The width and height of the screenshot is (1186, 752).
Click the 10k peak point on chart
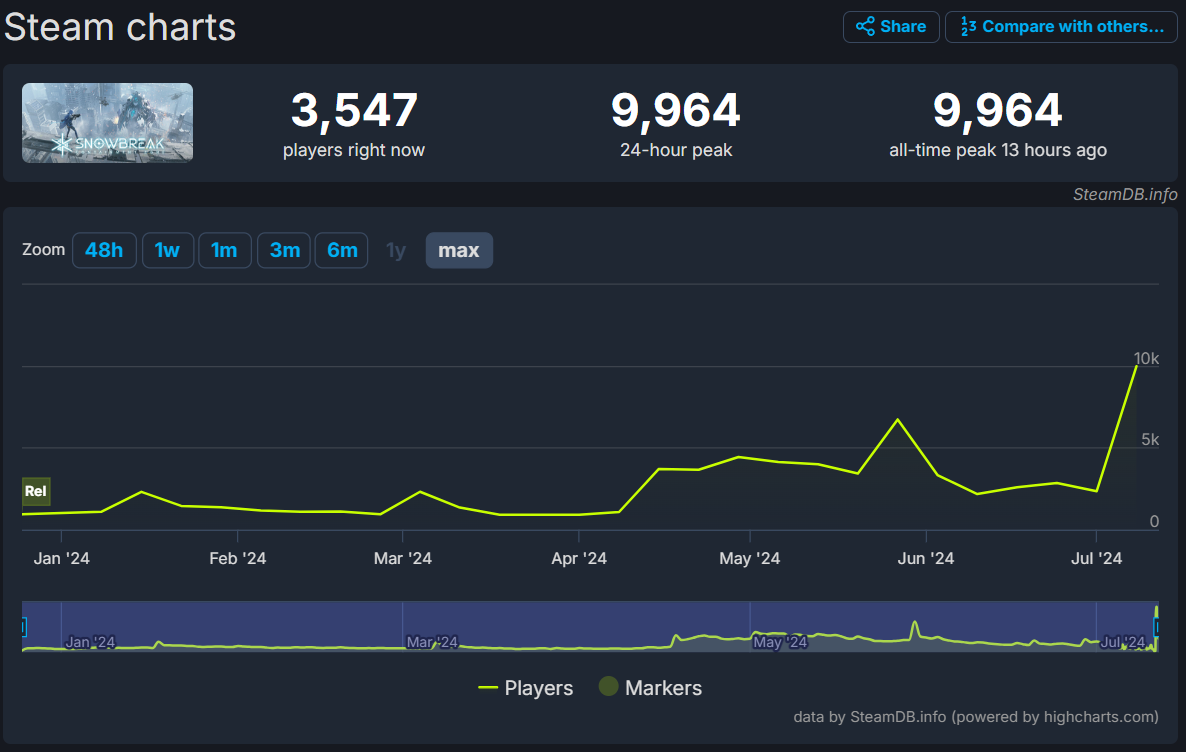(1136, 365)
